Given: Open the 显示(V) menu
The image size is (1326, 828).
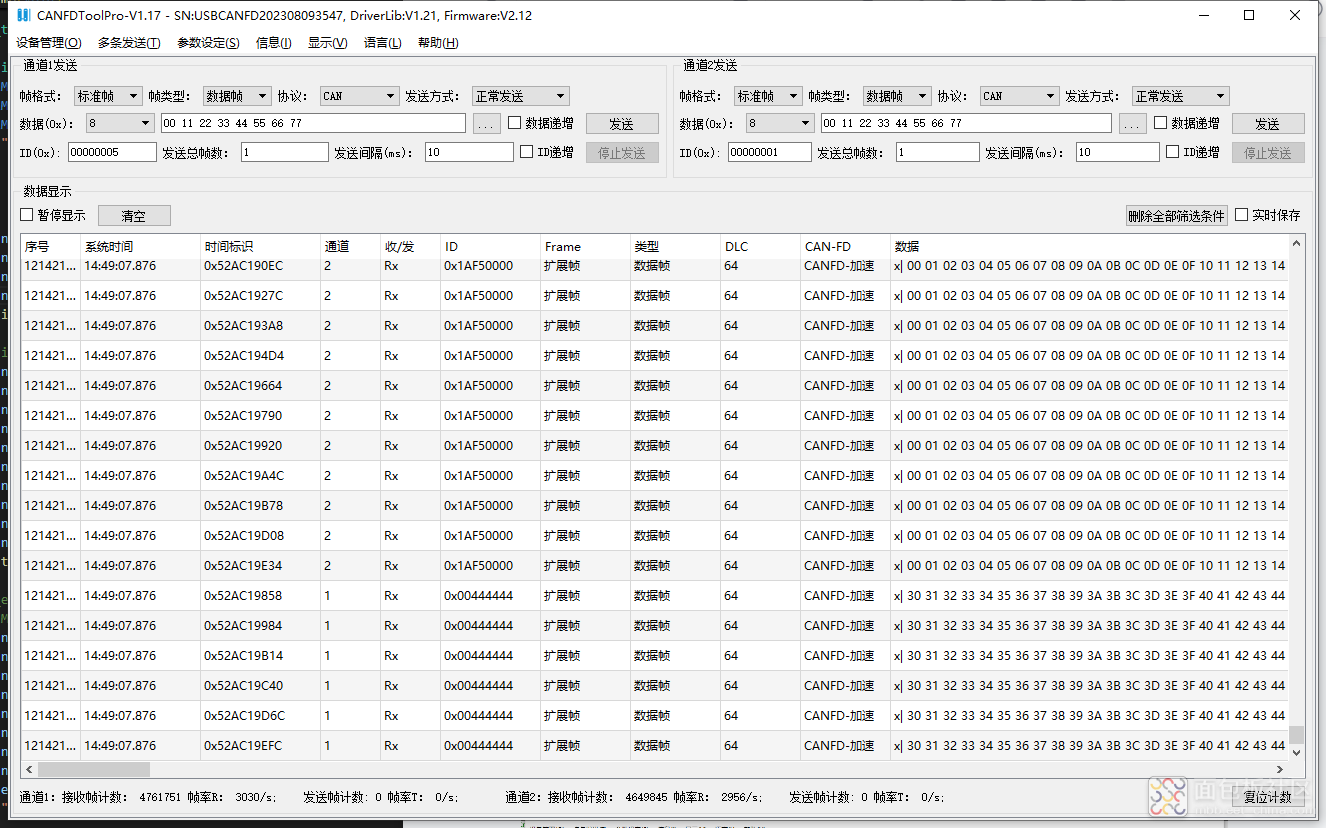Looking at the screenshot, I should pos(328,43).
